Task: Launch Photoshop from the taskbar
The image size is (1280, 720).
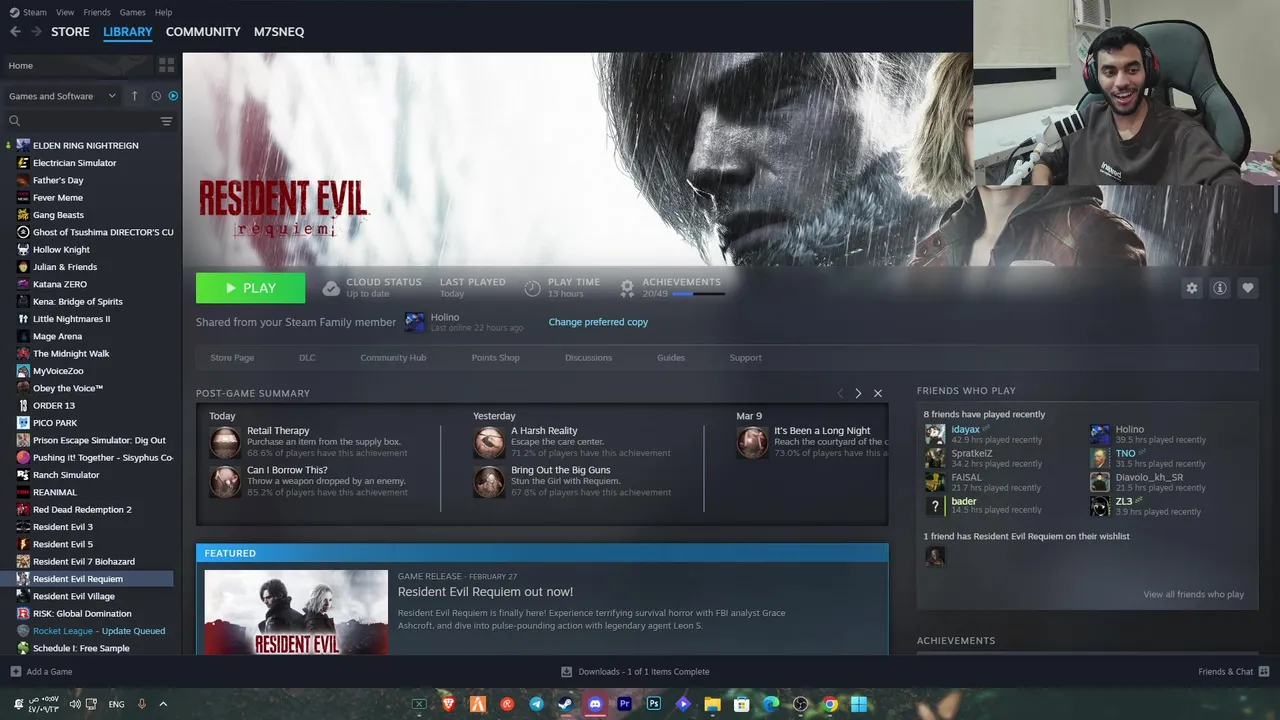Action: pyautogui.click(x=654, y=704)
